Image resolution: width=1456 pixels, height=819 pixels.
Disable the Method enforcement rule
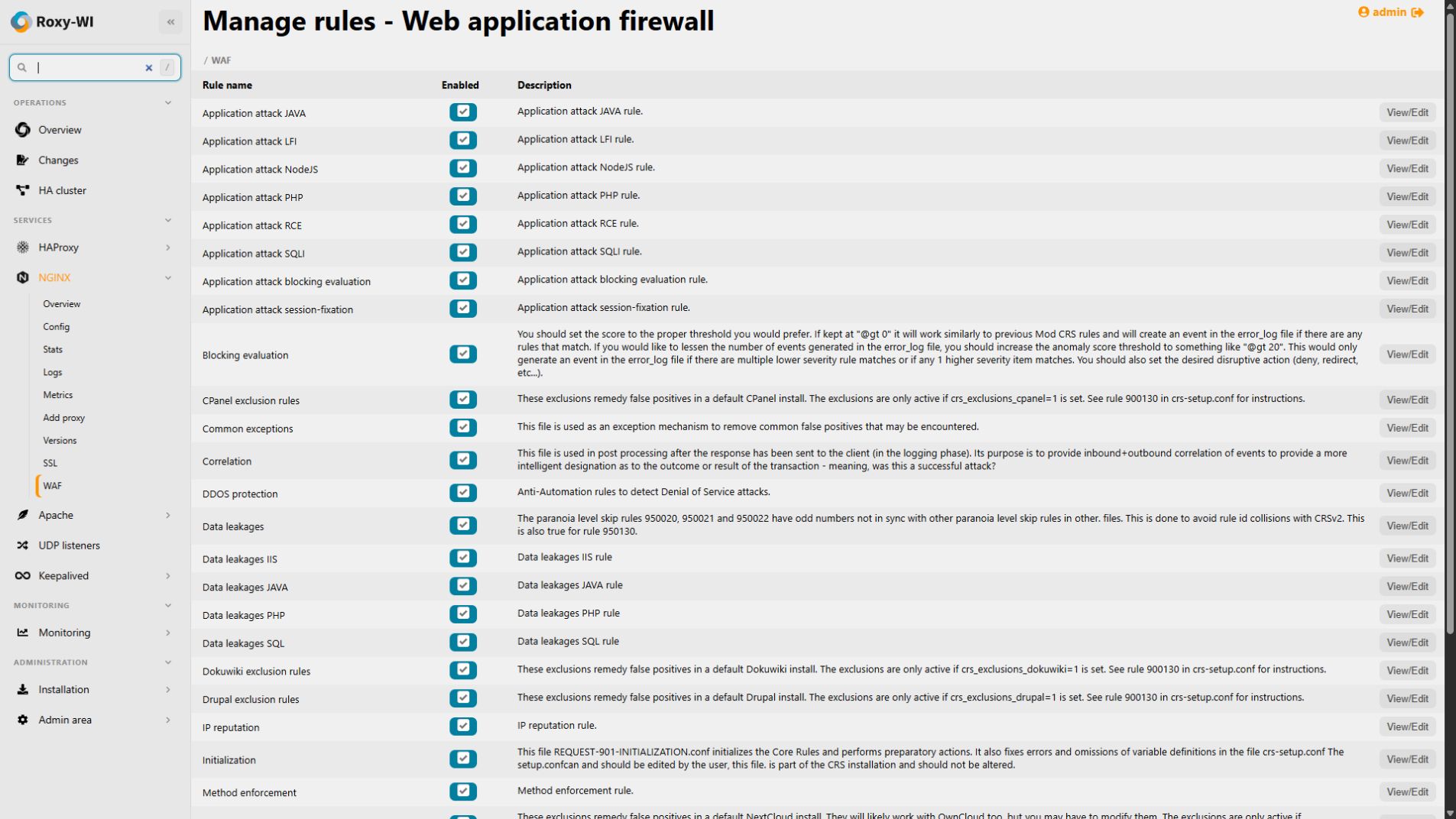coord(463,792)
